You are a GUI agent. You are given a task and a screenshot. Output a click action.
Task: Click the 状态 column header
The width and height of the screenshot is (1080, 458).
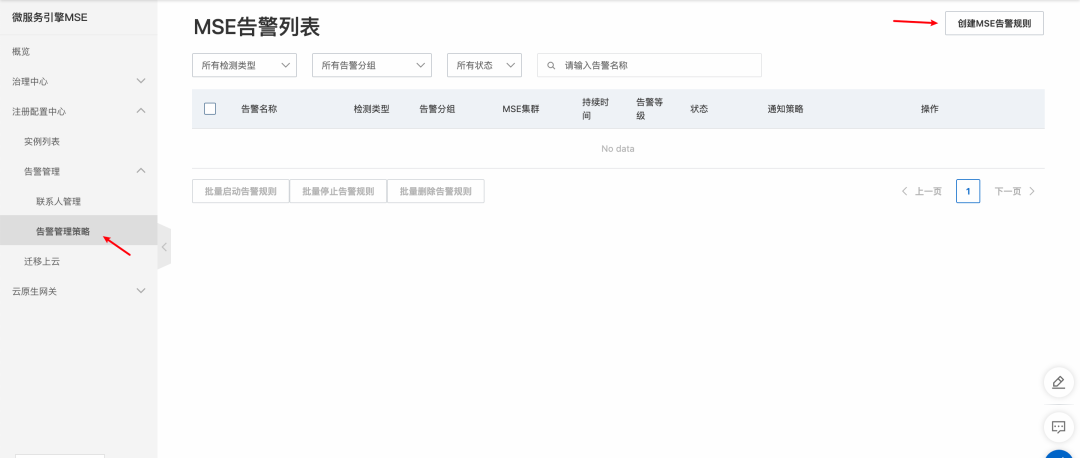point(699,109)
